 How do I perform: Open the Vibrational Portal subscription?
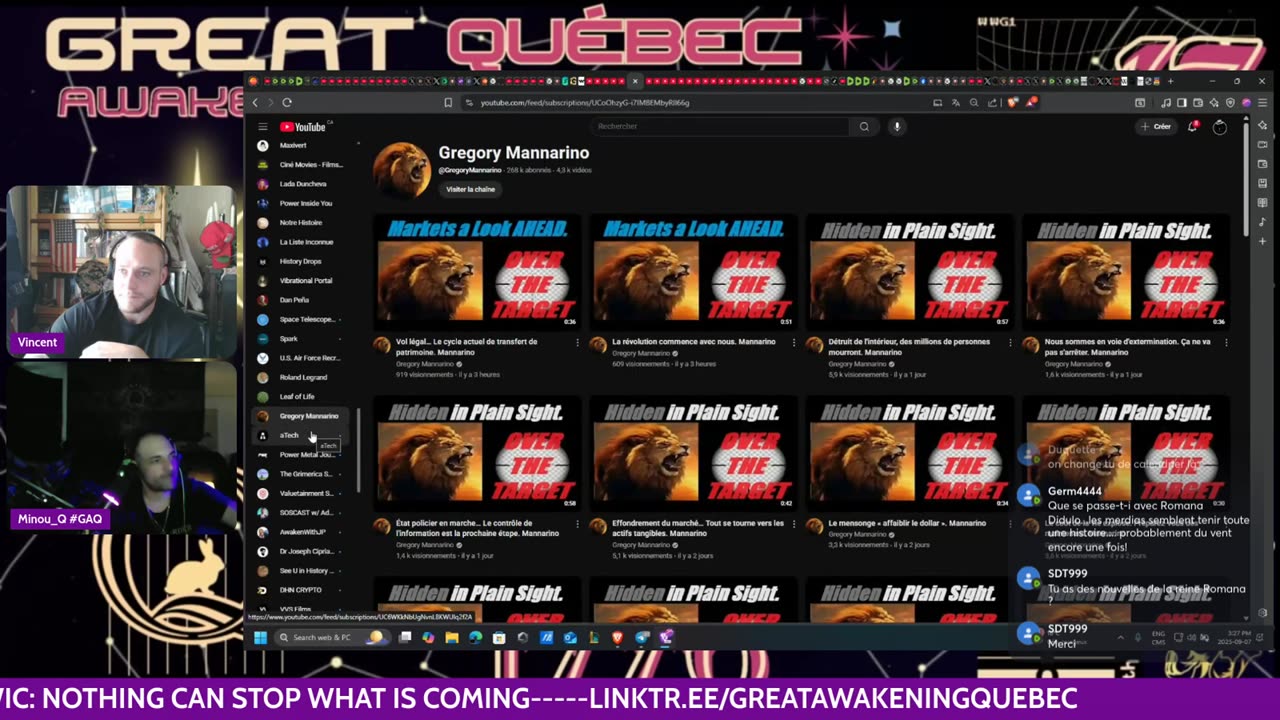coord(300,280)
